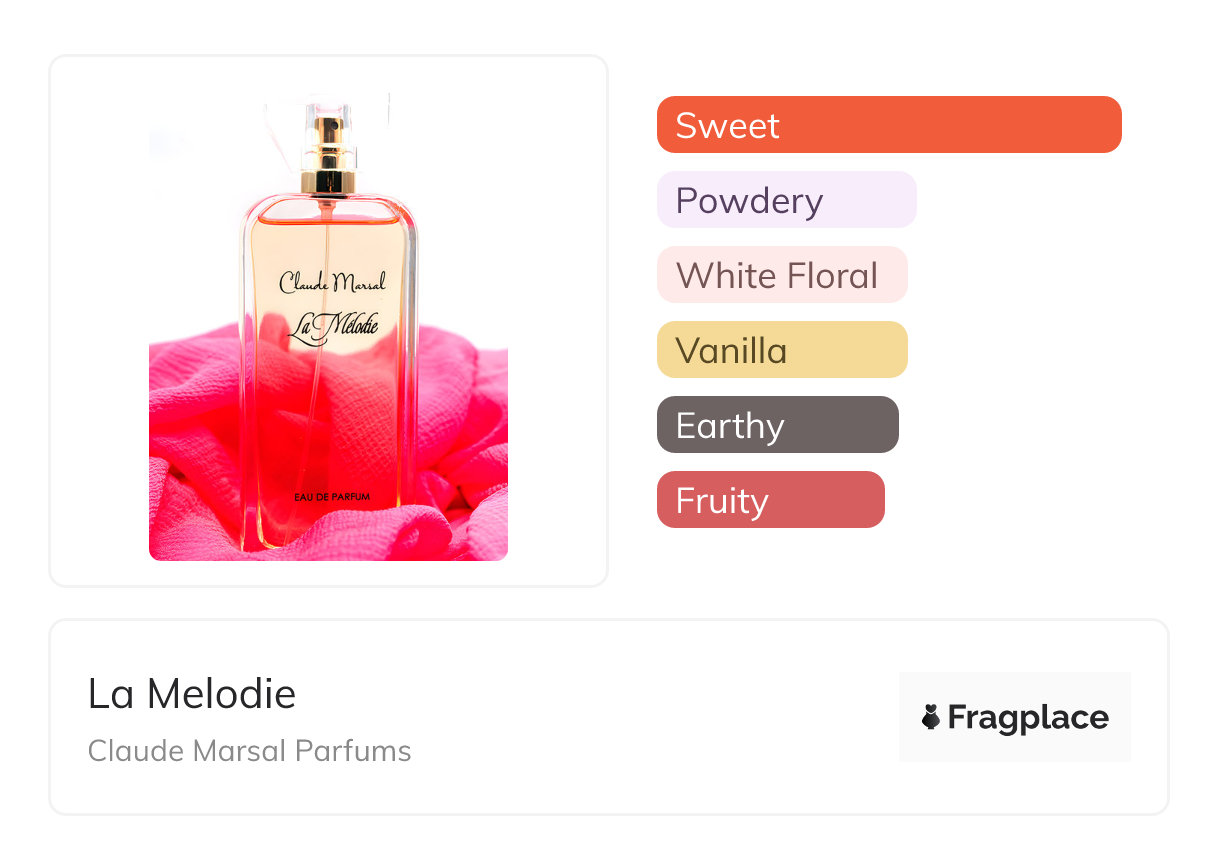Image resolution: width=1218 pixels, height=864 pixels.
Task: Click the Sweet label text
Action: (x=727, y=126)
